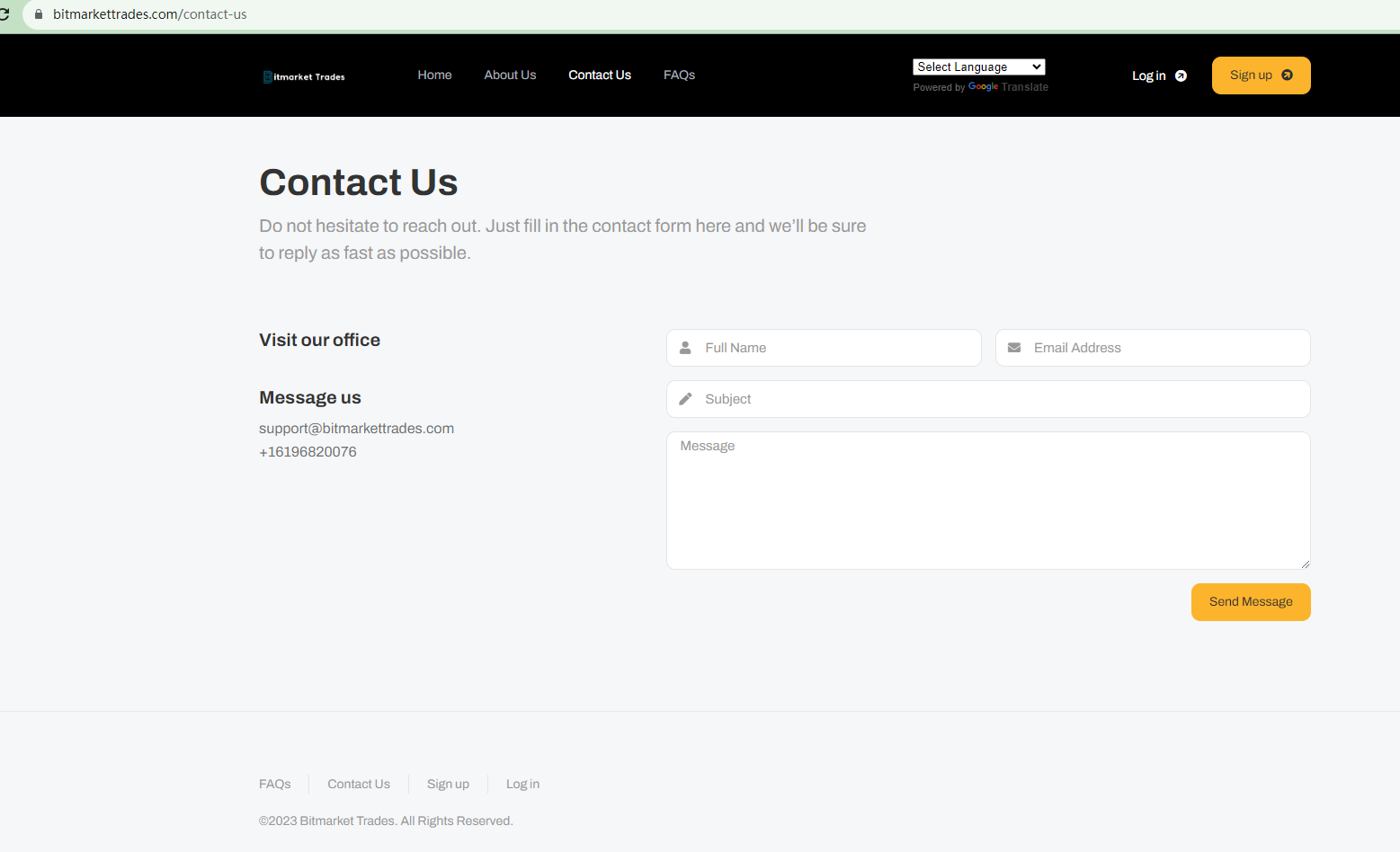Click the arrow icon on Sign up button
1400x852 pixels.
pyautogui.click(x=1287, y=75)
